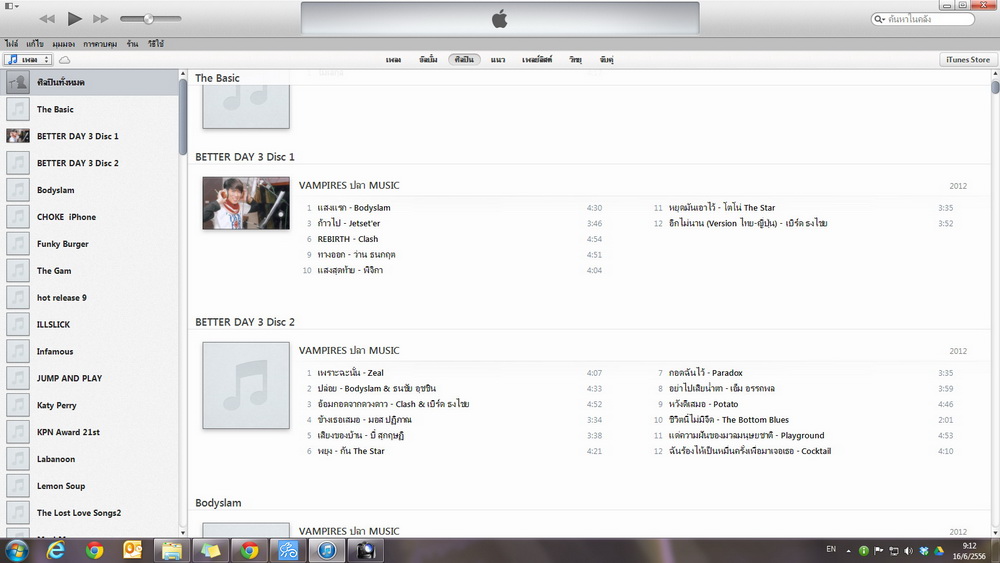1000x563 pixels.
Task: Select BETTER DAY 3 Disc 1 sidebar thumbnail
Action: click(x=18, y=136)
